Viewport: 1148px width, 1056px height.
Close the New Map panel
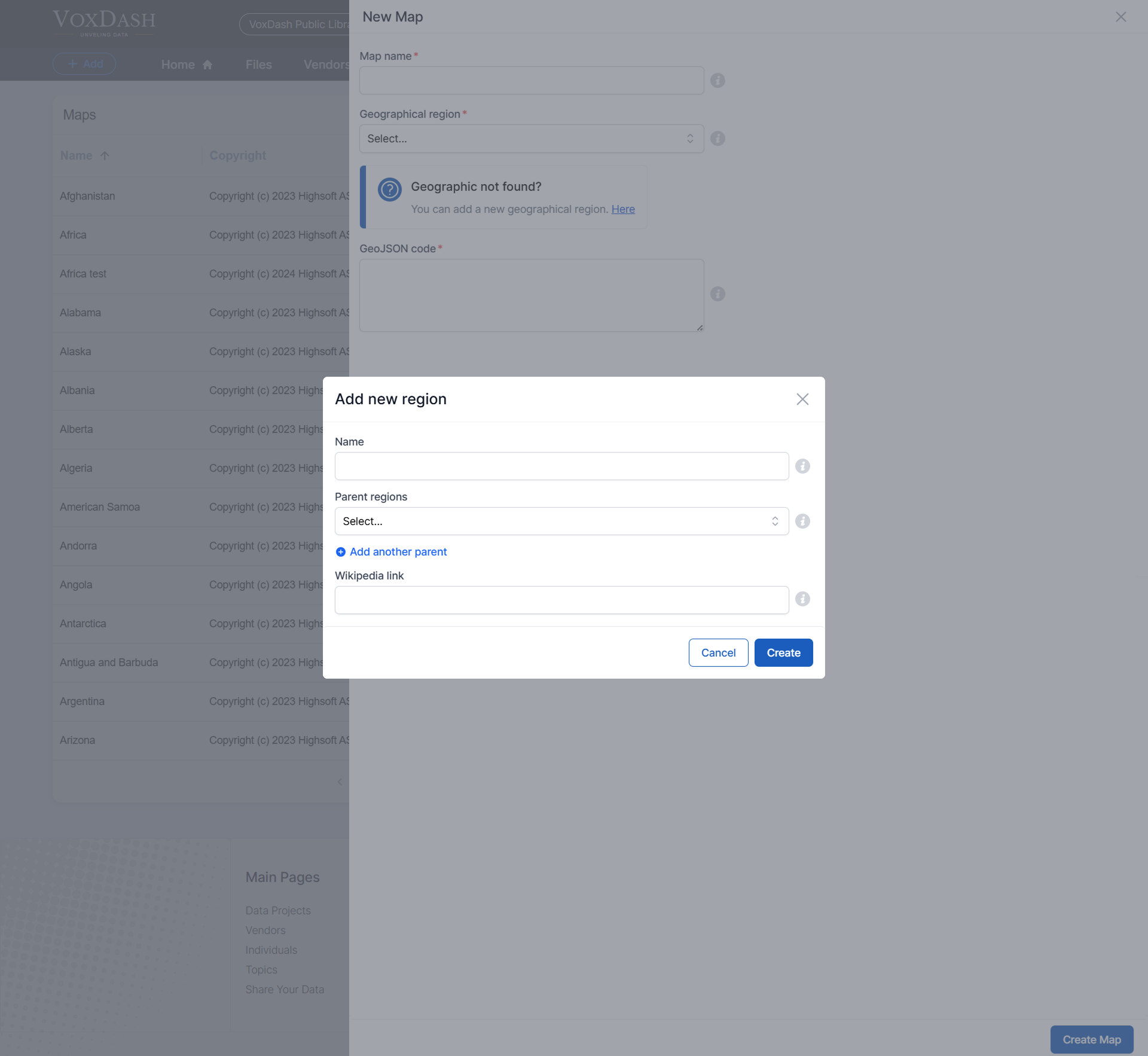point(1120,17)
